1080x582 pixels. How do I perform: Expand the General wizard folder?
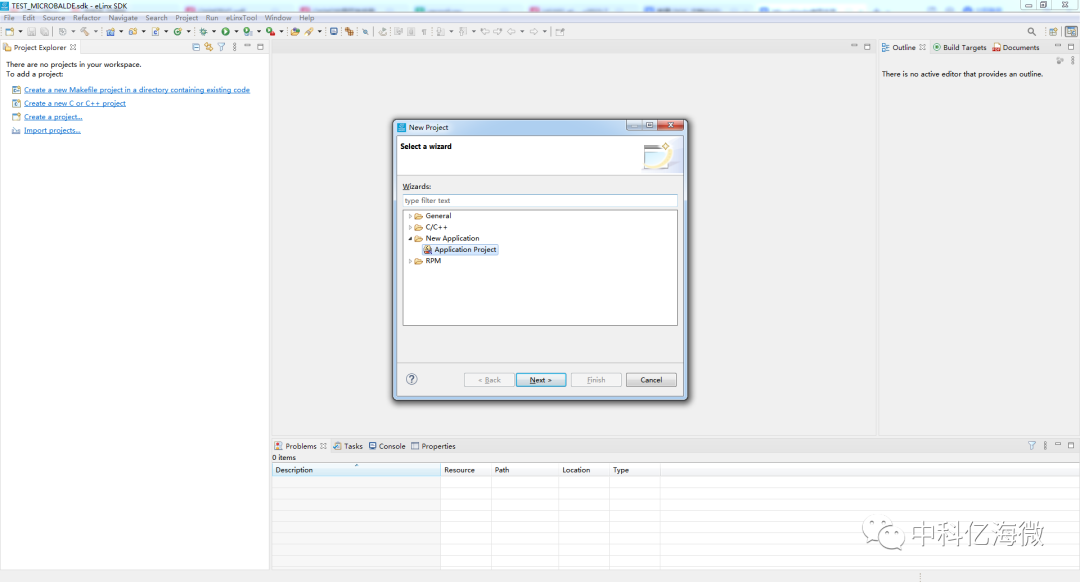click(x=411, y=216)
